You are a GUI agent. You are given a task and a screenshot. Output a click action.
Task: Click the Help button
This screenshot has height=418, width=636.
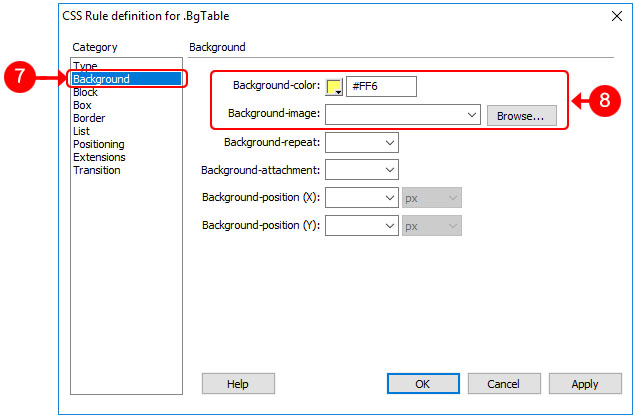[x=238, y=384]
